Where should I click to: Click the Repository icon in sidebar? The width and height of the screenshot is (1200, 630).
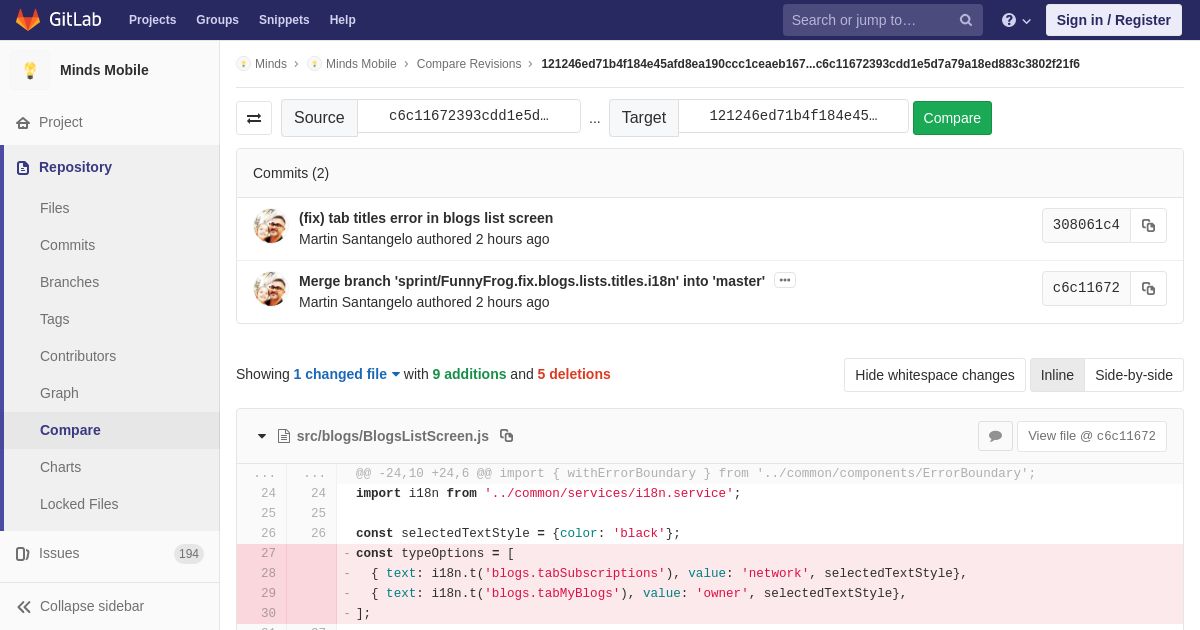click(23, 167)
